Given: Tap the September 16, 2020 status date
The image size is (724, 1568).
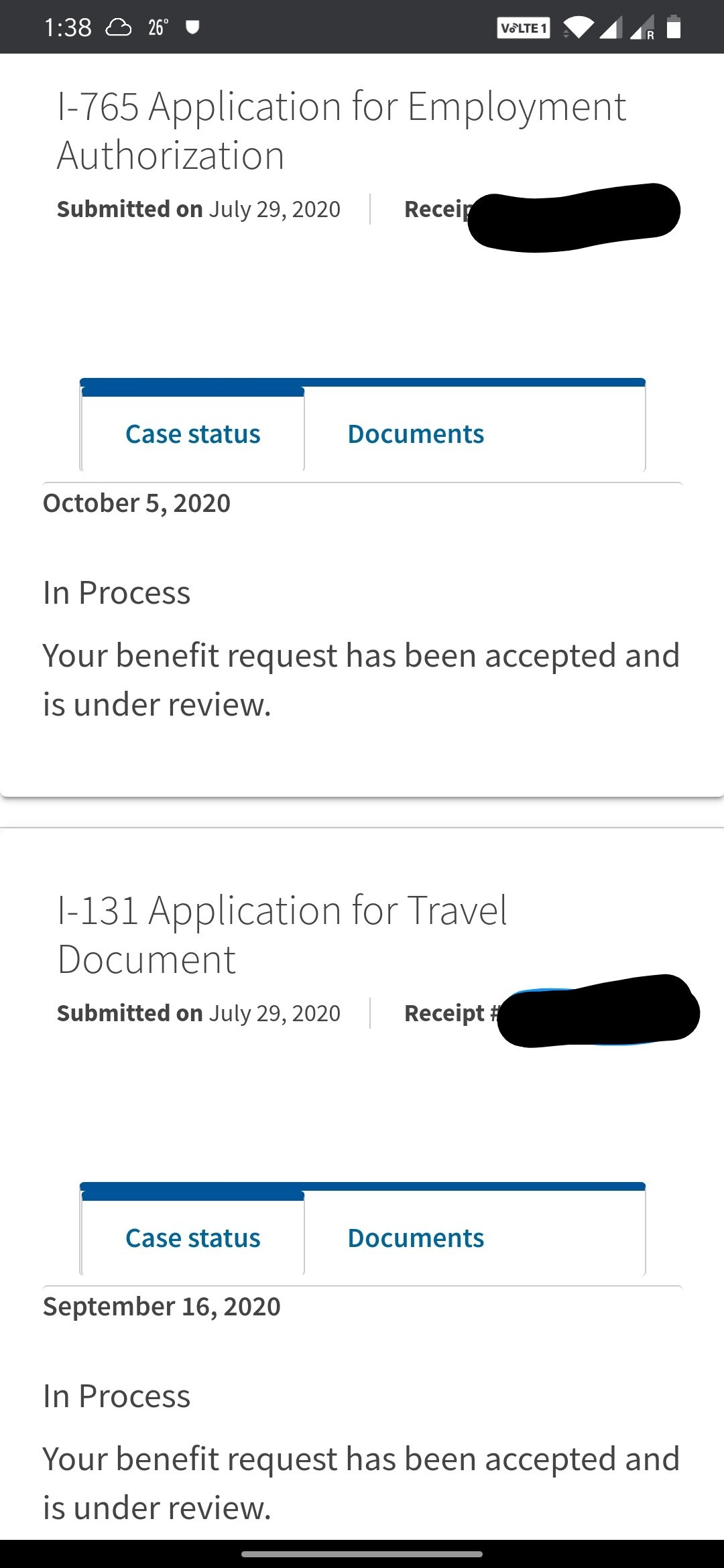Looking at the screenshot, I should click(x=162, y=1307).
